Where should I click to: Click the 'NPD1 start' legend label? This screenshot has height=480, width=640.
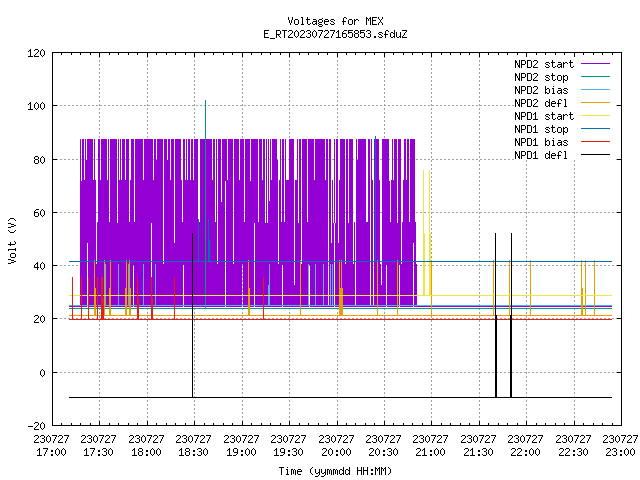544,116
